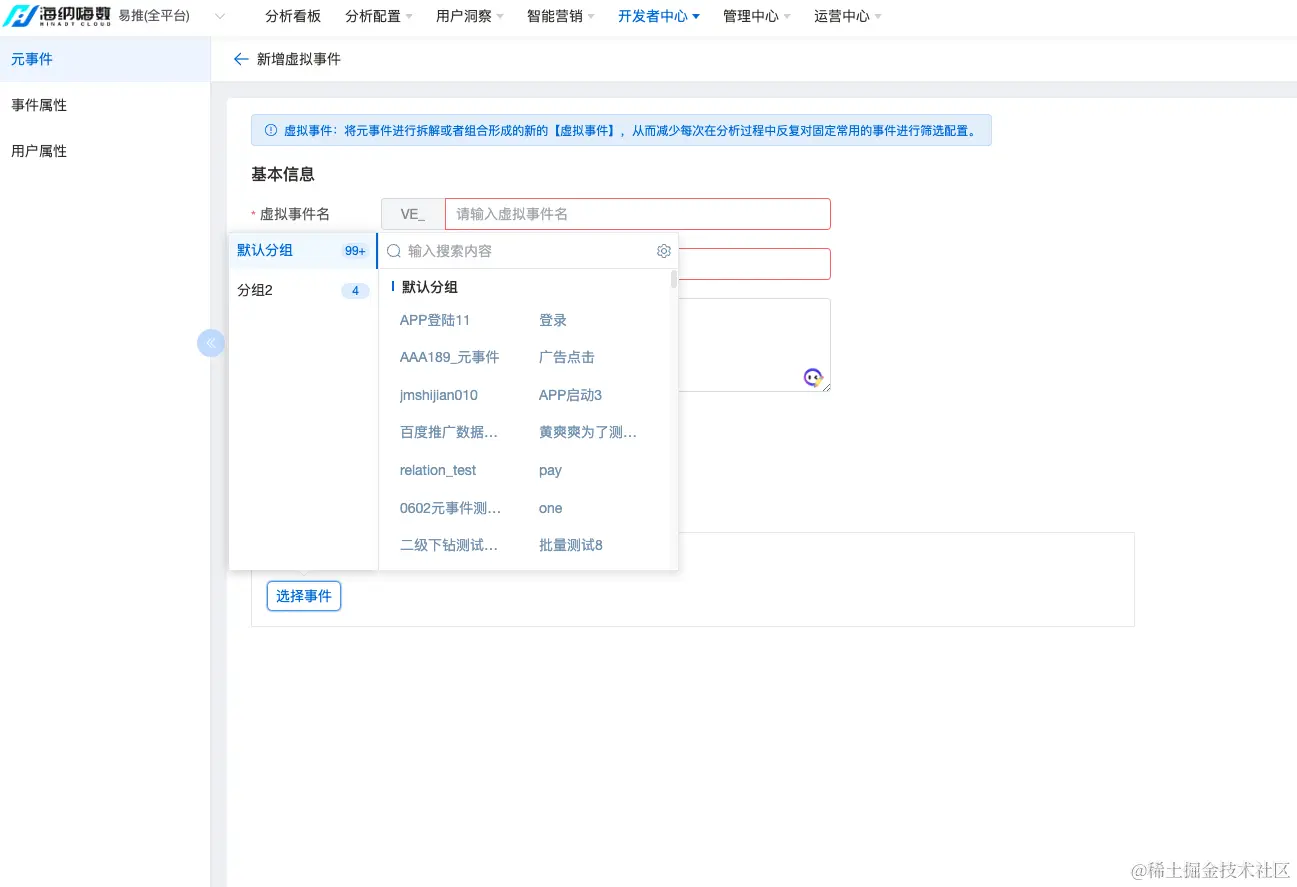
Task: Click the 默认分组 list header
Action: tap(430, 287)
